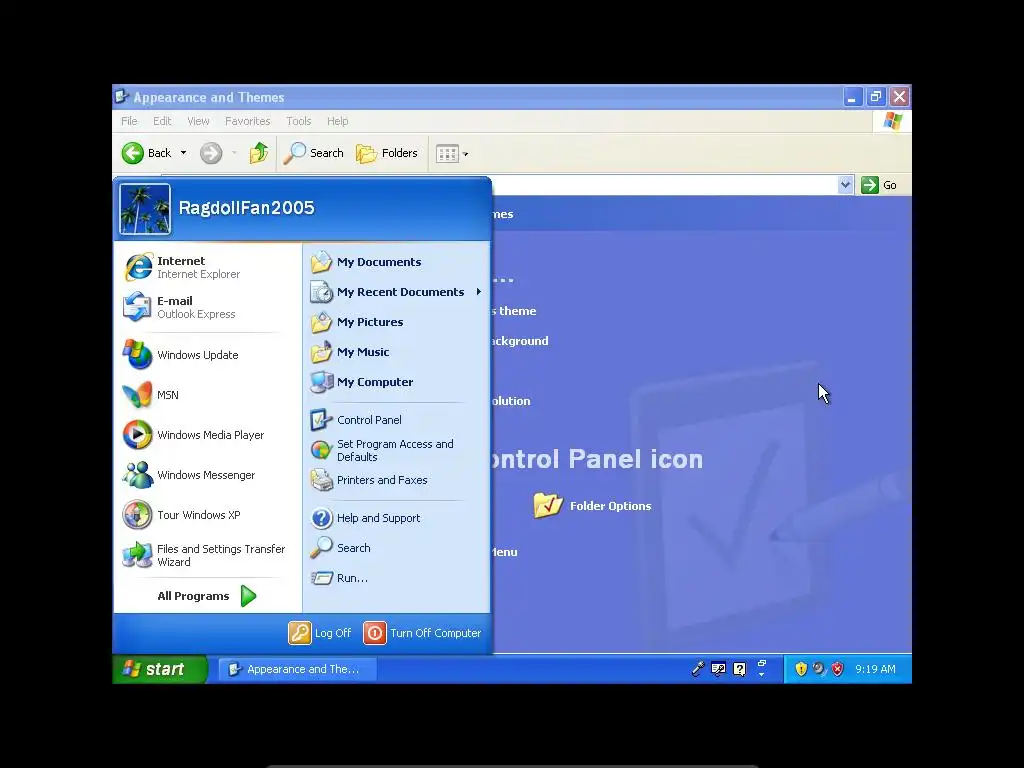Start Tour Windows XP
Viewport: 1024px width, 768px height.
(x=207, y=515)
